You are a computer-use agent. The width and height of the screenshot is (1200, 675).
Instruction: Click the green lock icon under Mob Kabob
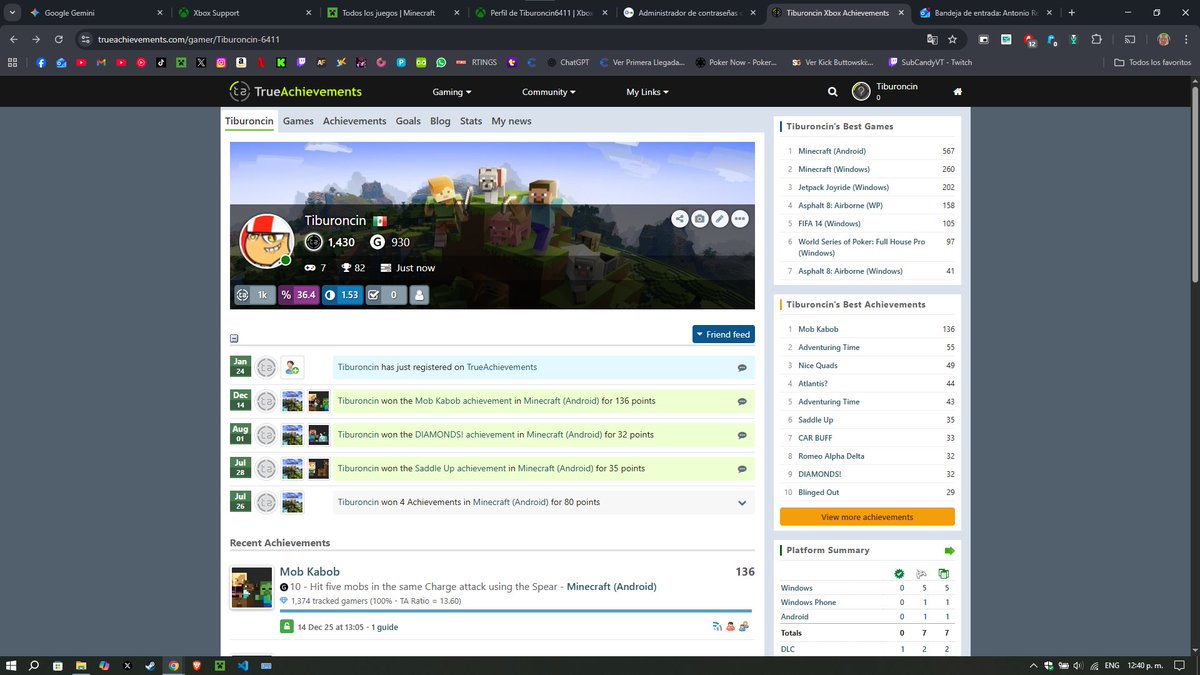(287, 627)
